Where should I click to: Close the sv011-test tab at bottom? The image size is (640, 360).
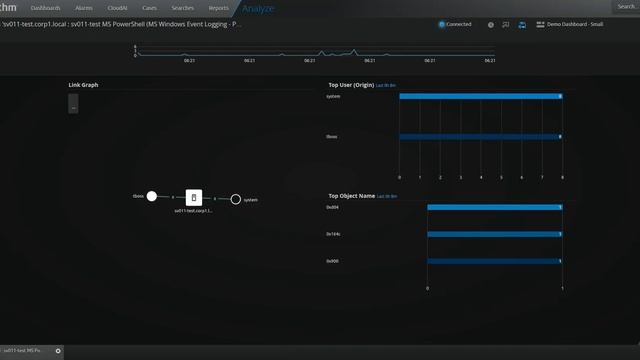pyautogui.click(x=58, y=351)
